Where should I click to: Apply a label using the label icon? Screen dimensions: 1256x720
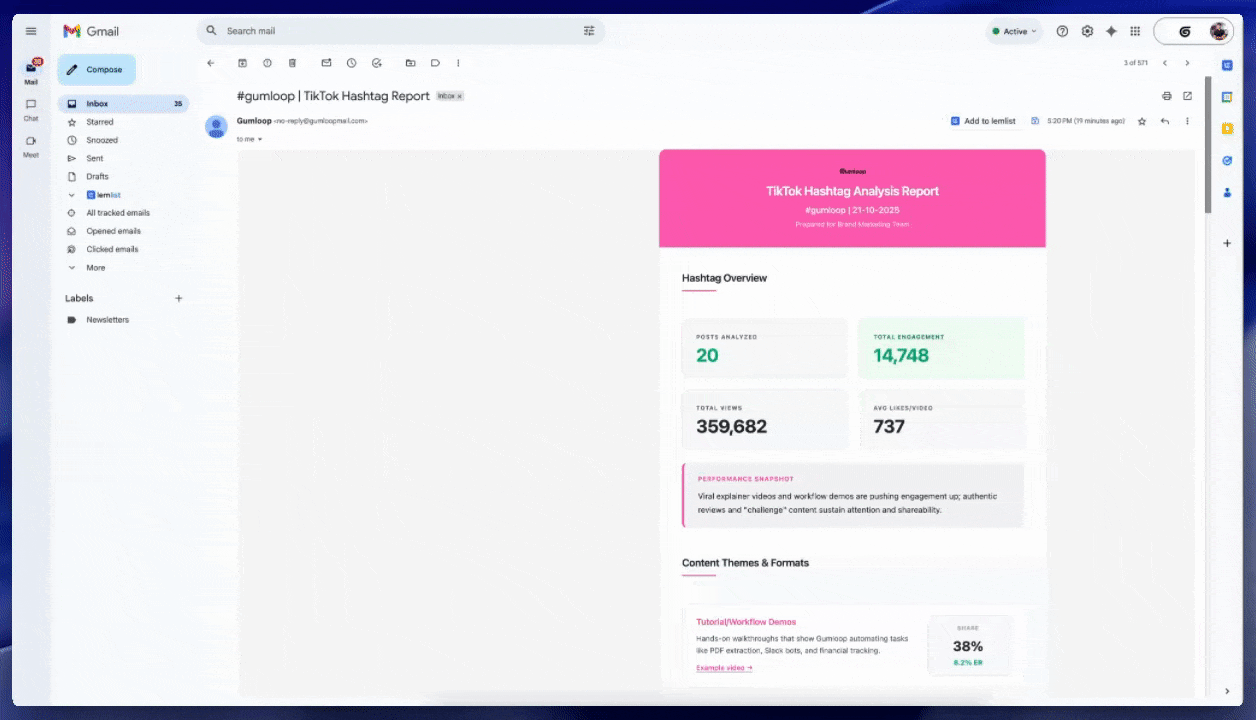[435, 63]
